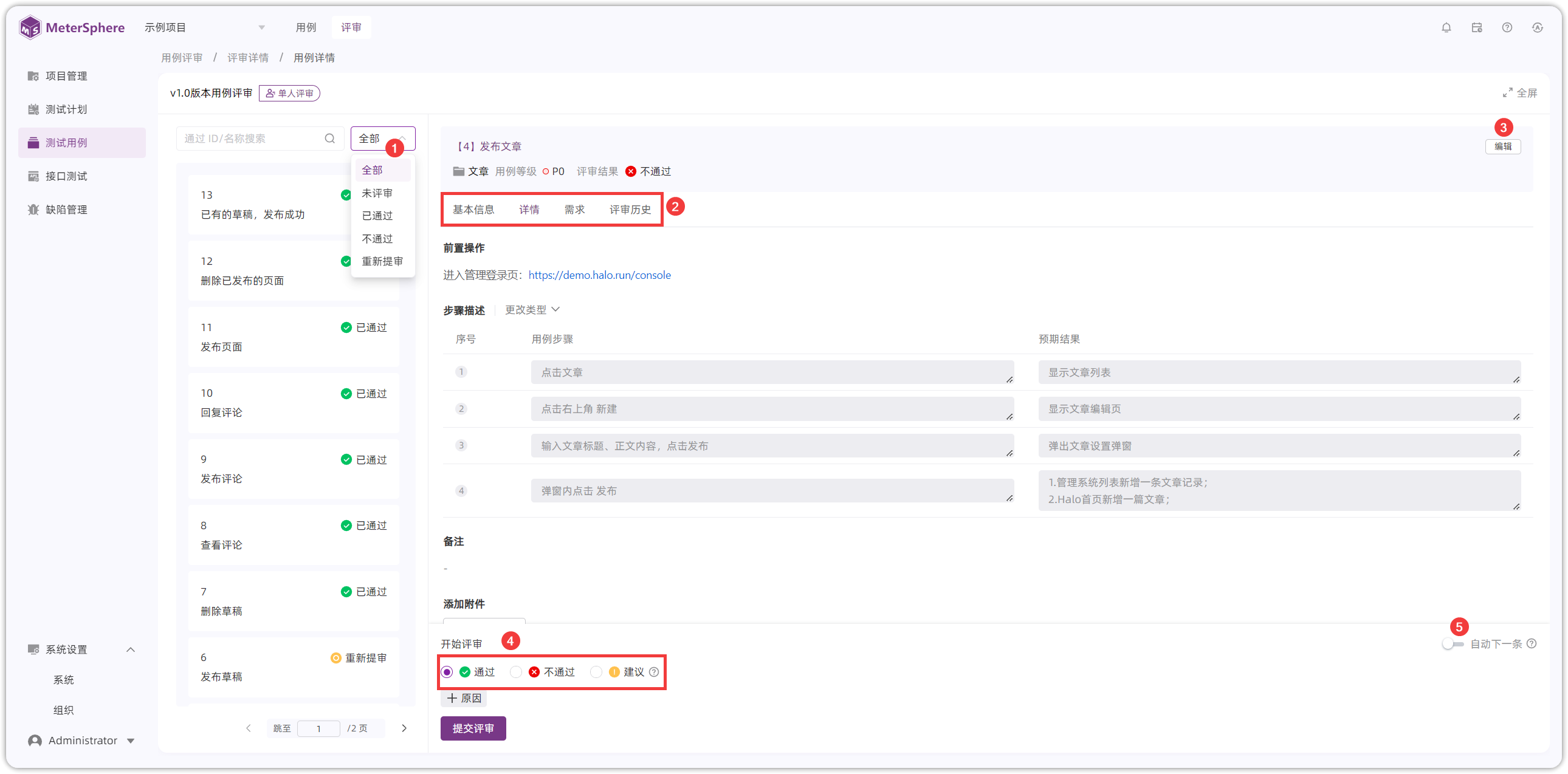Click the help icon next to 建议
Screen dimensions: 1568x774
coord(654,672)
